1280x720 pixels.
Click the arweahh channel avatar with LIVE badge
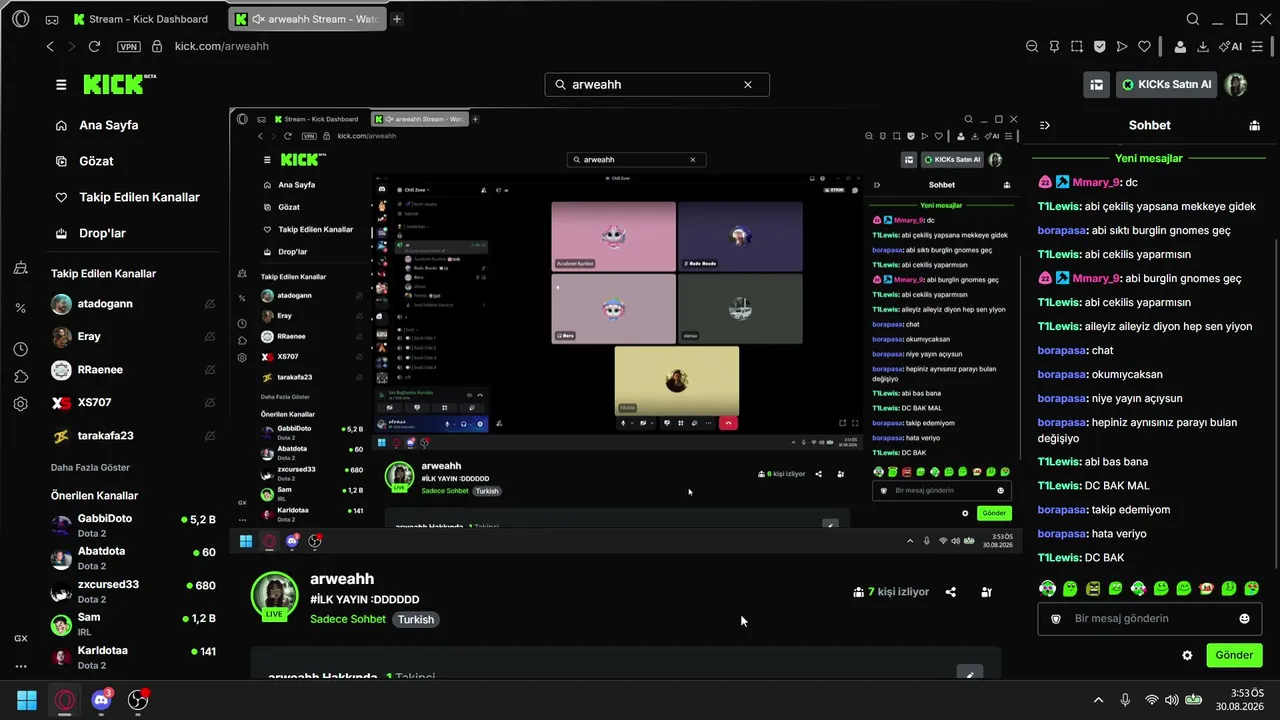(274, 596)
